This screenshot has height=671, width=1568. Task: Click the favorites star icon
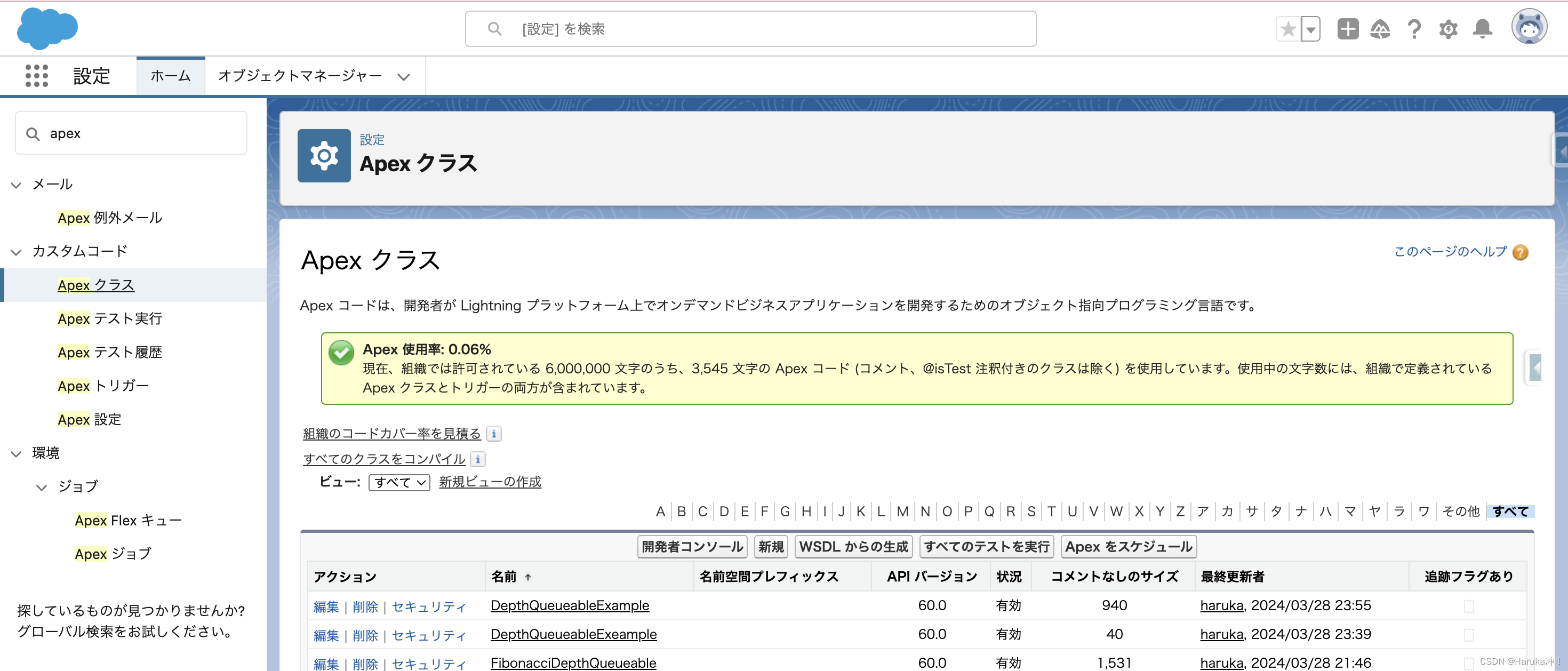[x=1288, y=29]
